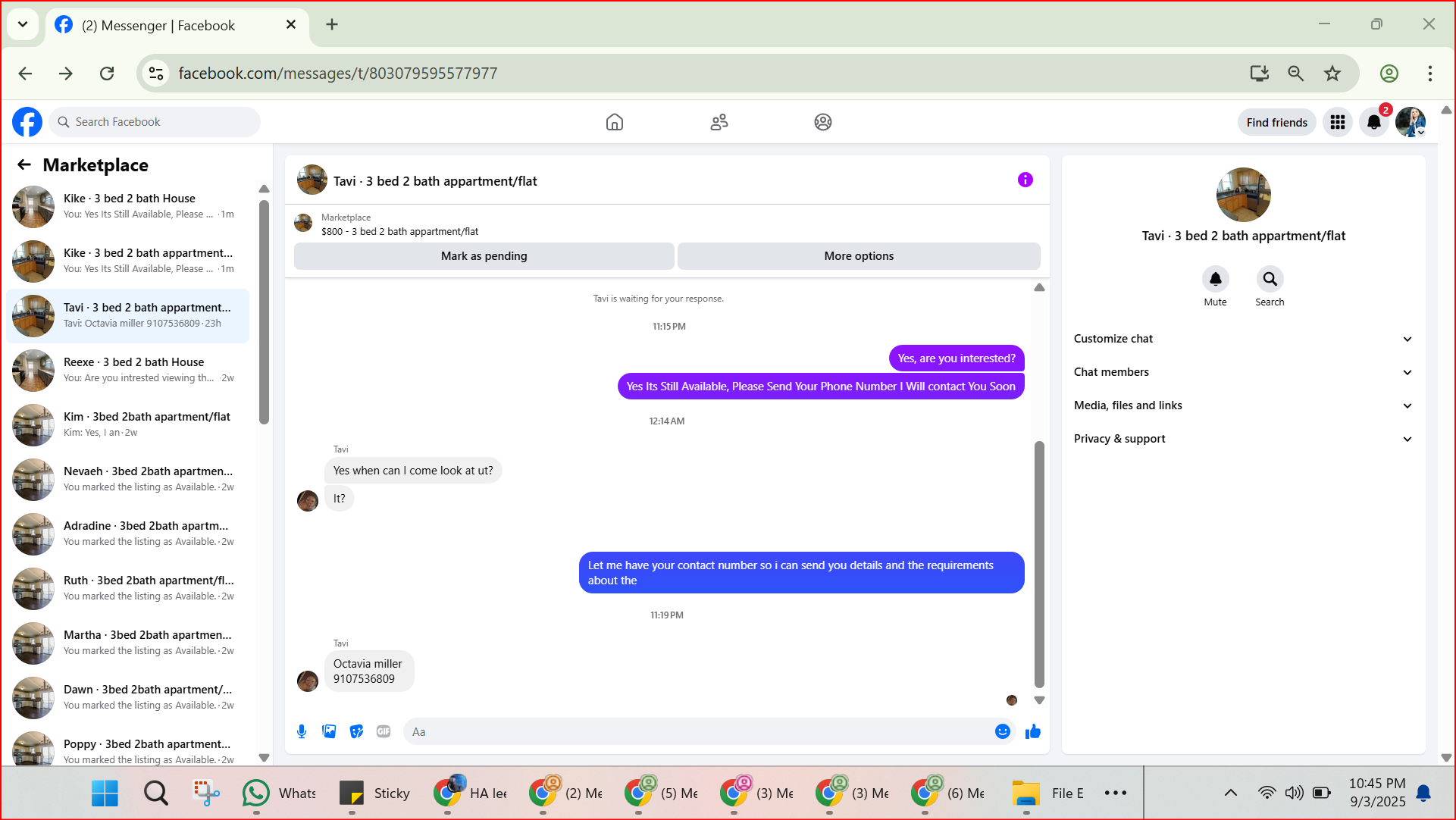Open WhatsApp from the taskbar
This screenshot has width=1456, height=820.
pos(279,793)
